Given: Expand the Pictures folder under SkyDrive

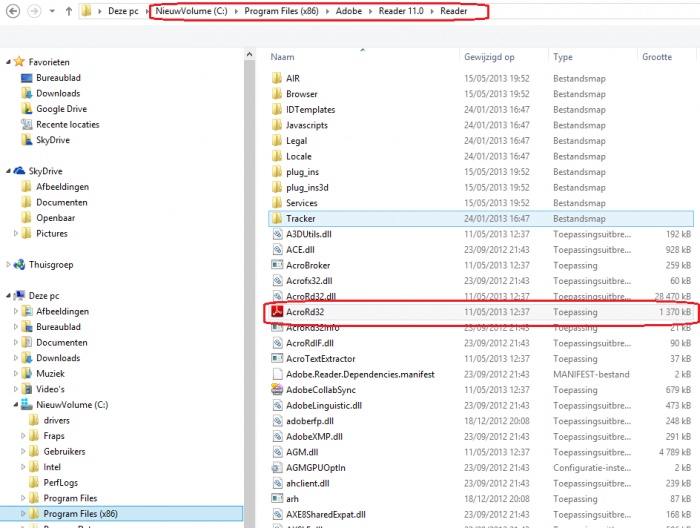Looking at the screenshot, I should [16, 233].
